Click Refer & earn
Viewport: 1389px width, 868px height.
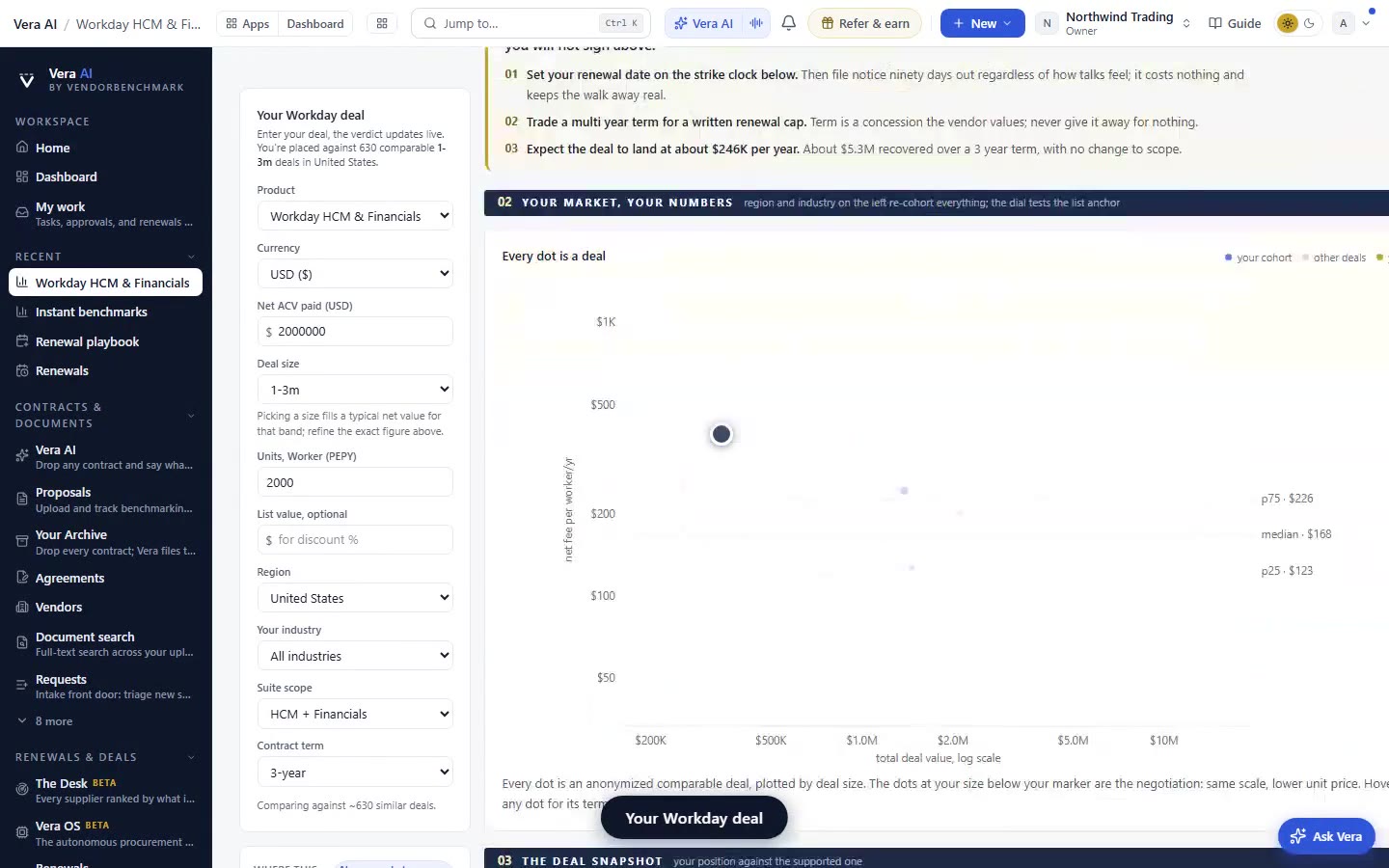click(864, 23)
